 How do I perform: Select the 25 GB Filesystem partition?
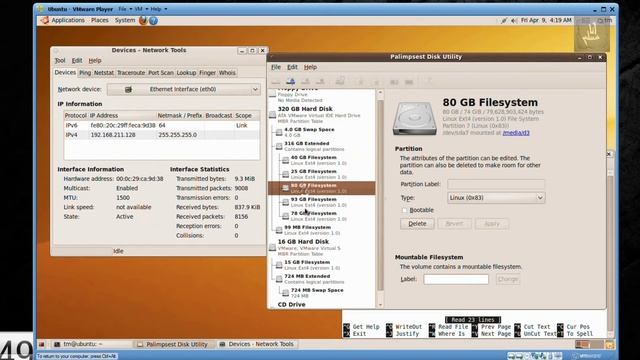tap(318, 174)
